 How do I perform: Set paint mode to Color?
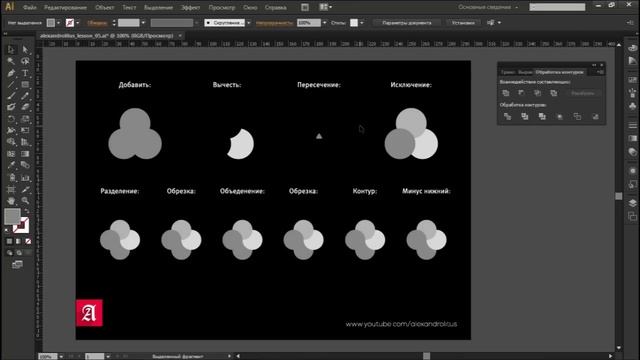(x=9, y=241)
